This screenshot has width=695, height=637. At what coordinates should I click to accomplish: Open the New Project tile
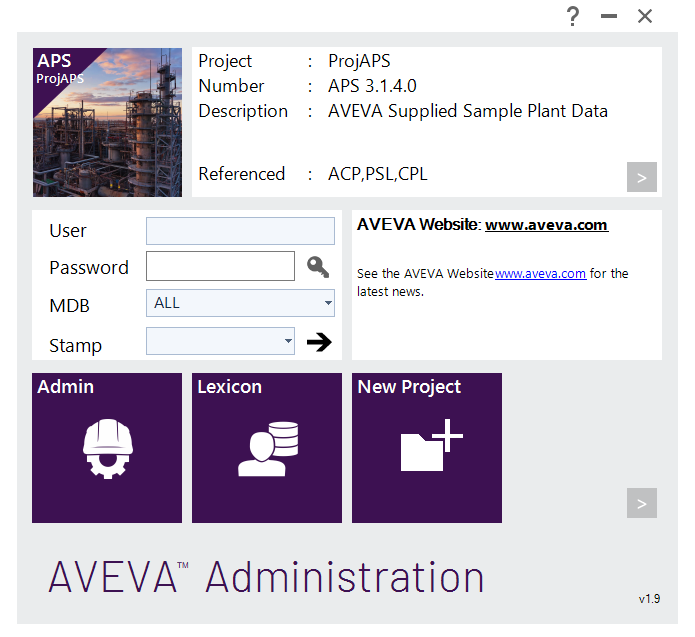coord(427,448)
